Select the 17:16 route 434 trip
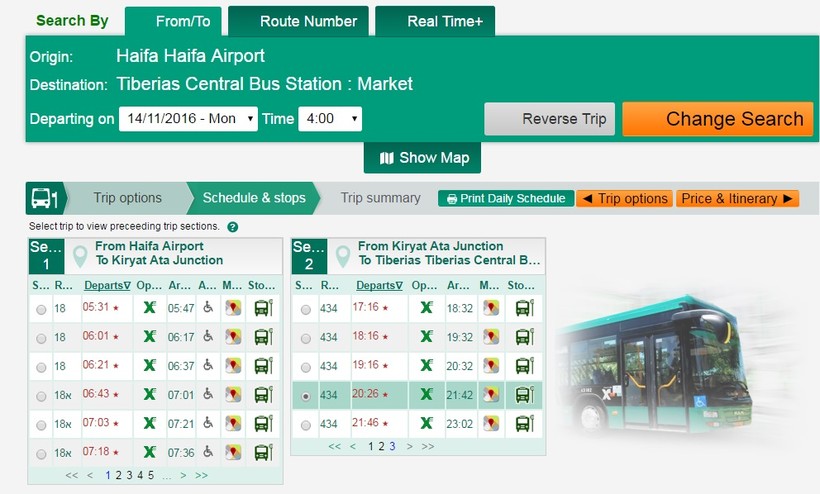The width and height of the screenshot is (820, 494). 306,309
